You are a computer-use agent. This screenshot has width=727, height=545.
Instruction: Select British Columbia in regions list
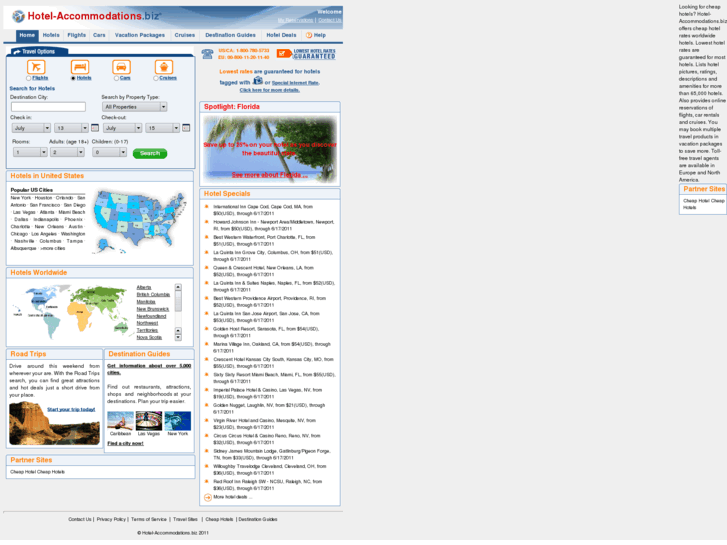(153, 295)
